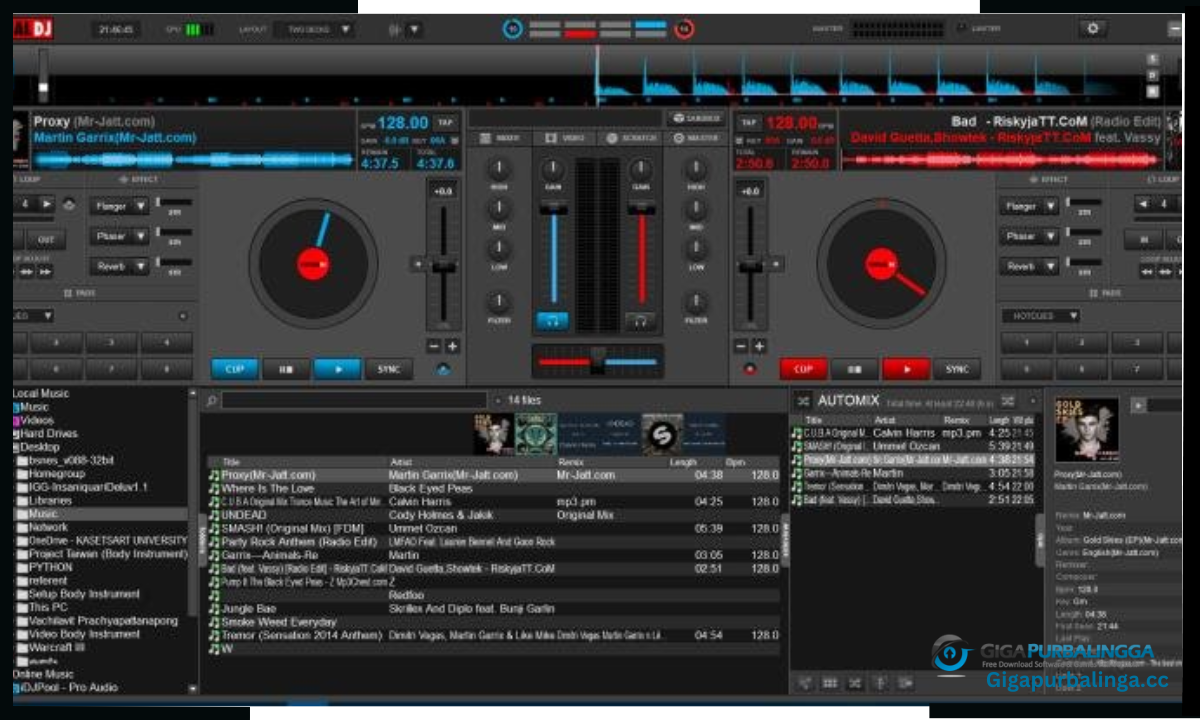Click the blue pitch reset icon under the left pitch slider
This screenshot has height=720, width=1200.
point(443,369)
